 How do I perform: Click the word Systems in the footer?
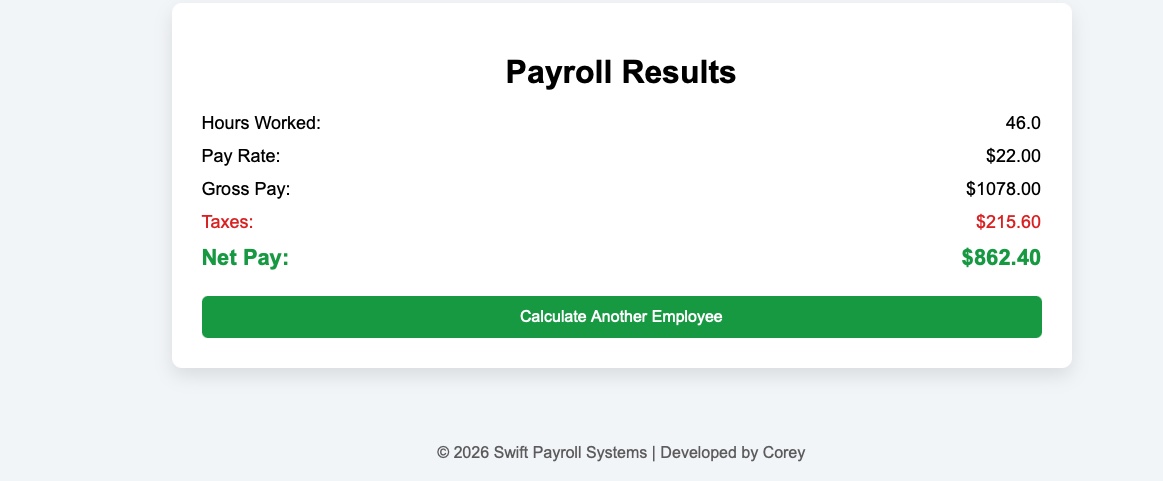616,453
